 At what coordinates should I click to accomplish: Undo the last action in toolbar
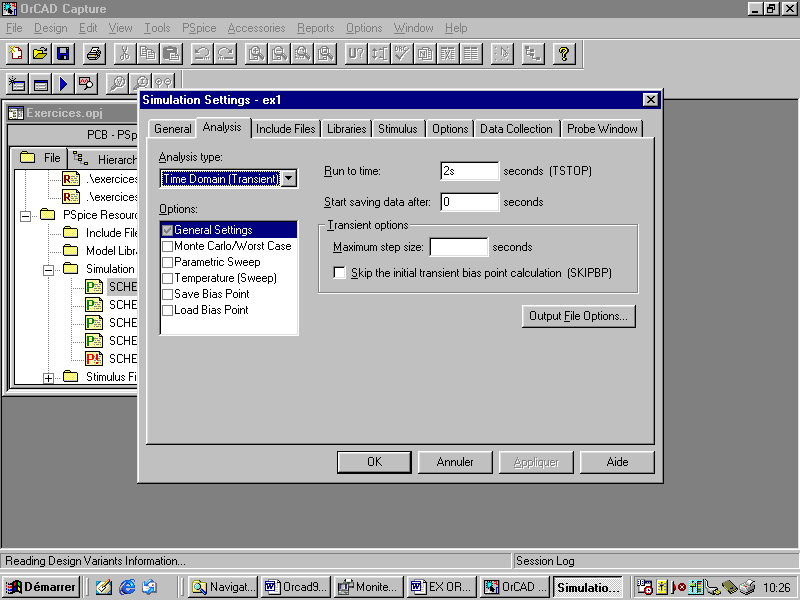pos(202,54)
